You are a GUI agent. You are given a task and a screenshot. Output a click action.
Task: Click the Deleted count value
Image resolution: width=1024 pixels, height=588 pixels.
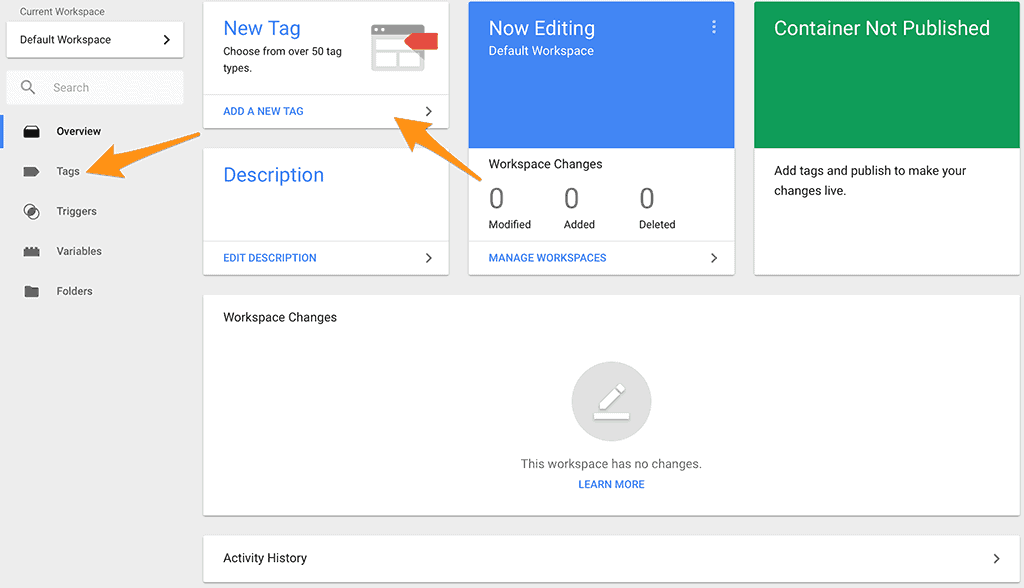pyautogui.click(x=647, y=199)
